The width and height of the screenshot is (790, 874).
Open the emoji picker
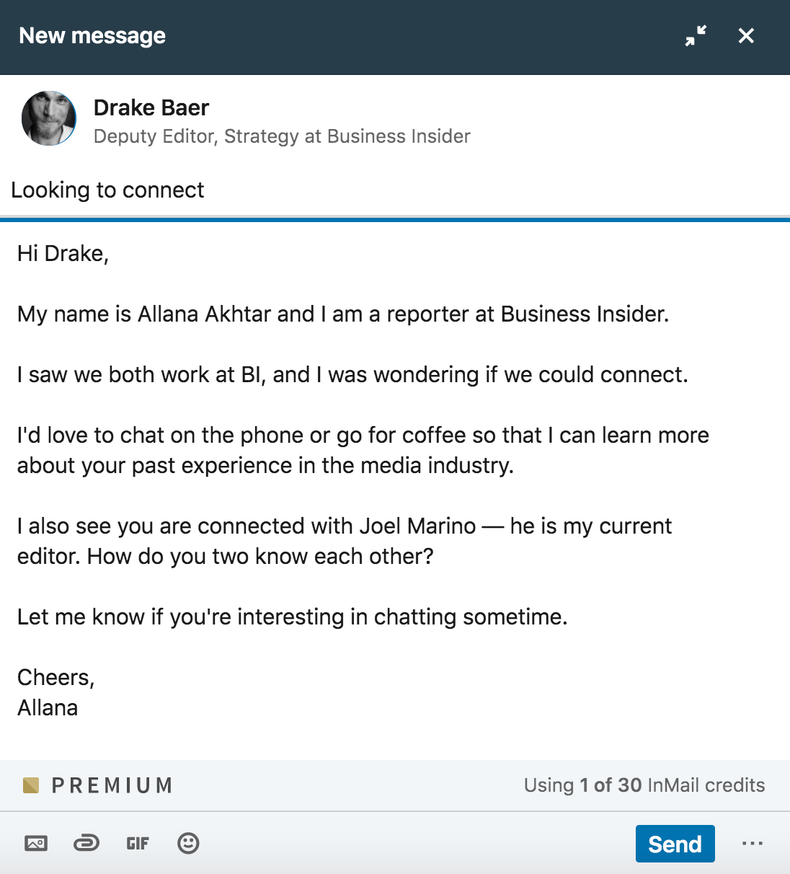click(188, 843)
